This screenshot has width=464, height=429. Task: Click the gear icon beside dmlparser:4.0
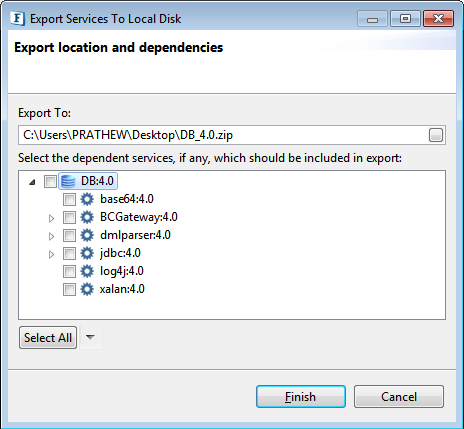pos(87,235)
